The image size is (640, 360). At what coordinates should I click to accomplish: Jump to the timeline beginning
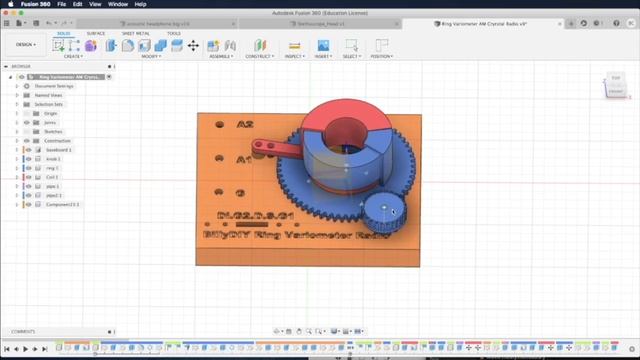tap(7, 349)
